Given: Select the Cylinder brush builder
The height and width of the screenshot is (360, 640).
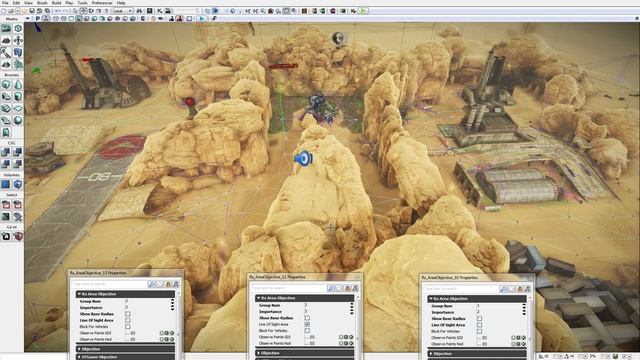Looking at the screenshot, I should (18, 96).
